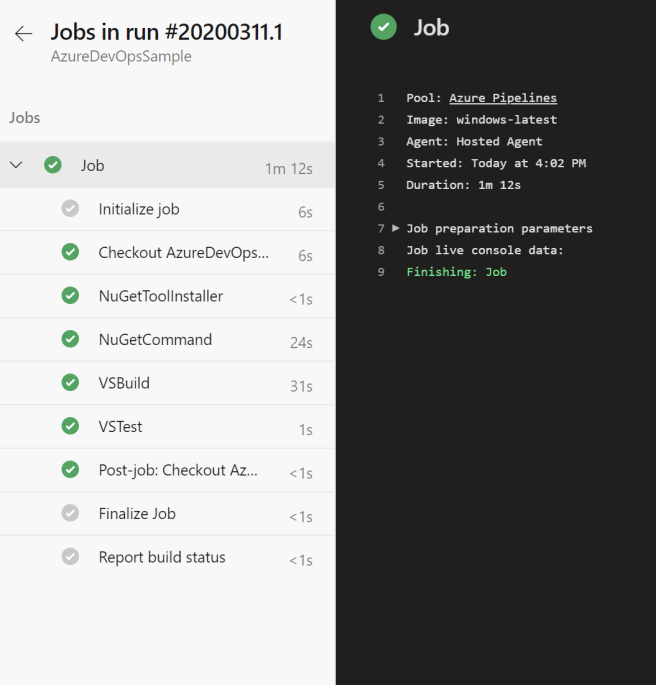
Task: Click the green check icon beside VSTest
Action: 70,426
